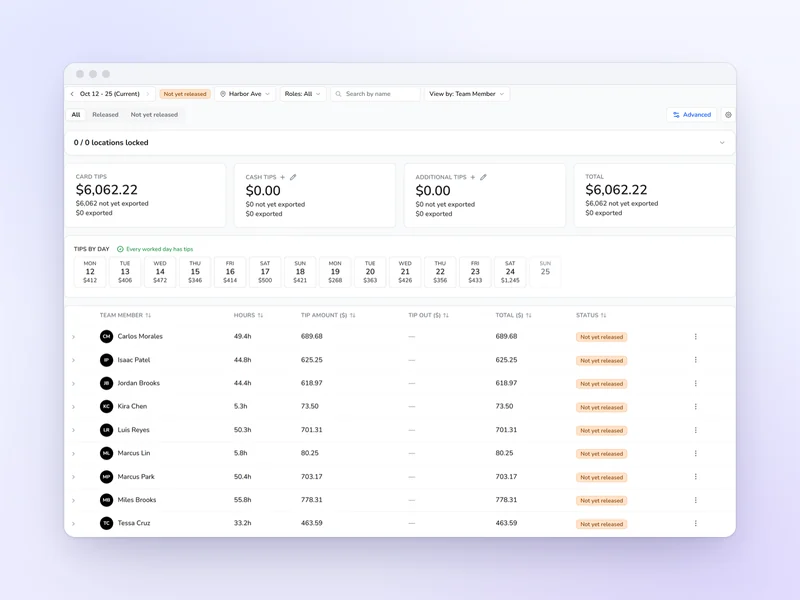
Task: Open more options for Marcus Park
Action: pyautogui.click(x=695, y=477)
